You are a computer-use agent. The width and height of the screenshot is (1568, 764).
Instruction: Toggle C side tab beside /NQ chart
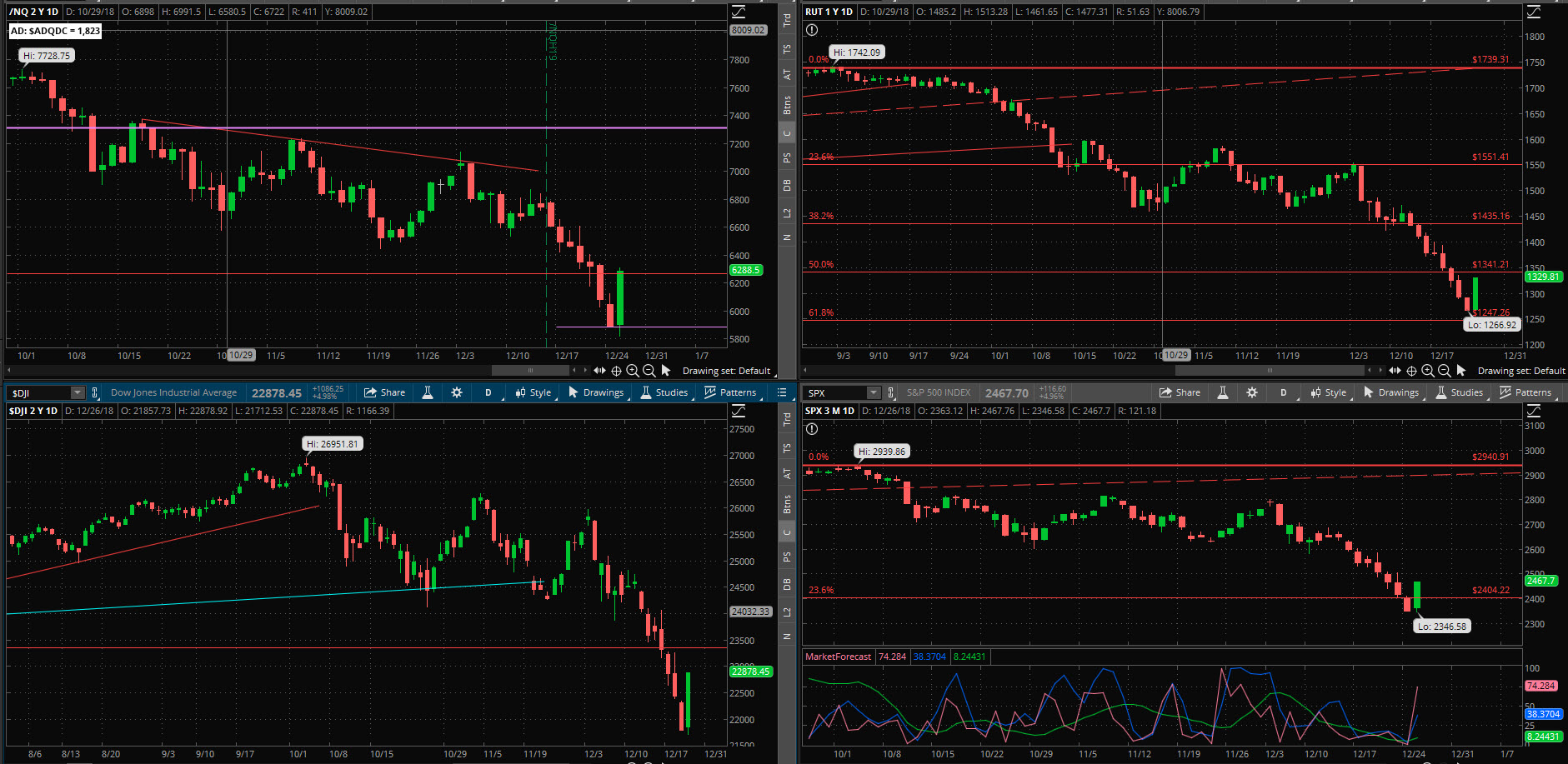[x=787, y=133]
